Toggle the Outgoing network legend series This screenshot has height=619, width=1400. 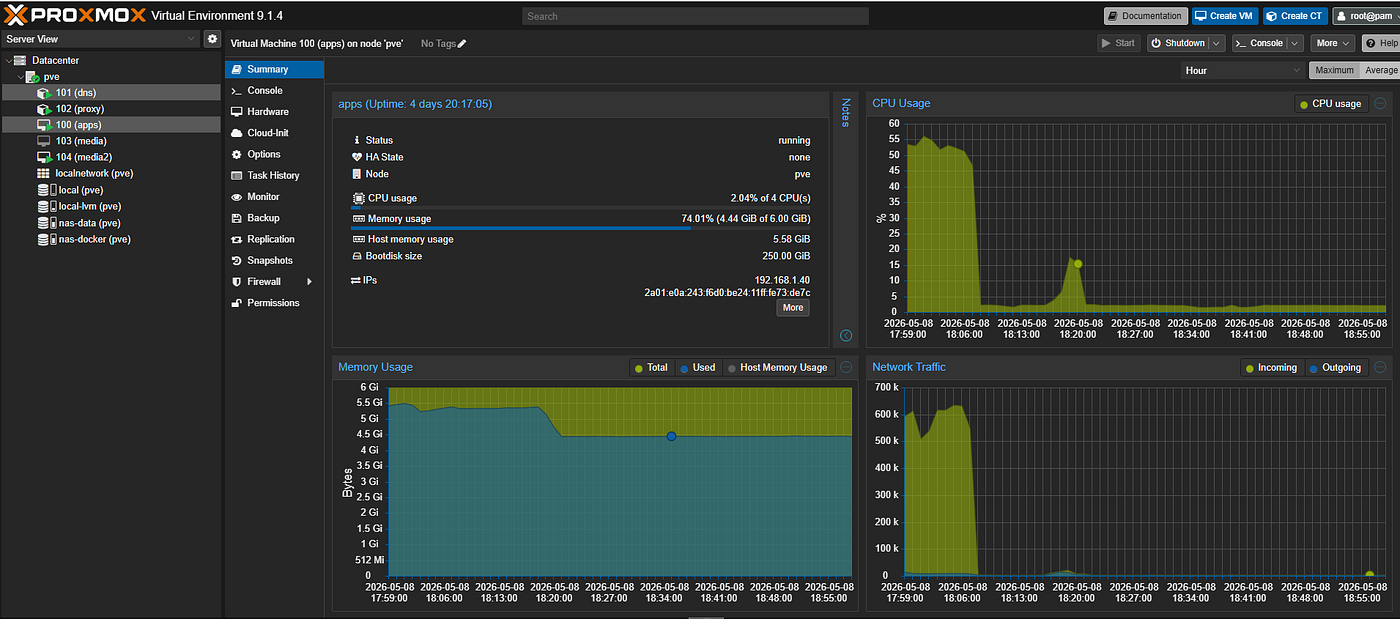pos(1335,368)
